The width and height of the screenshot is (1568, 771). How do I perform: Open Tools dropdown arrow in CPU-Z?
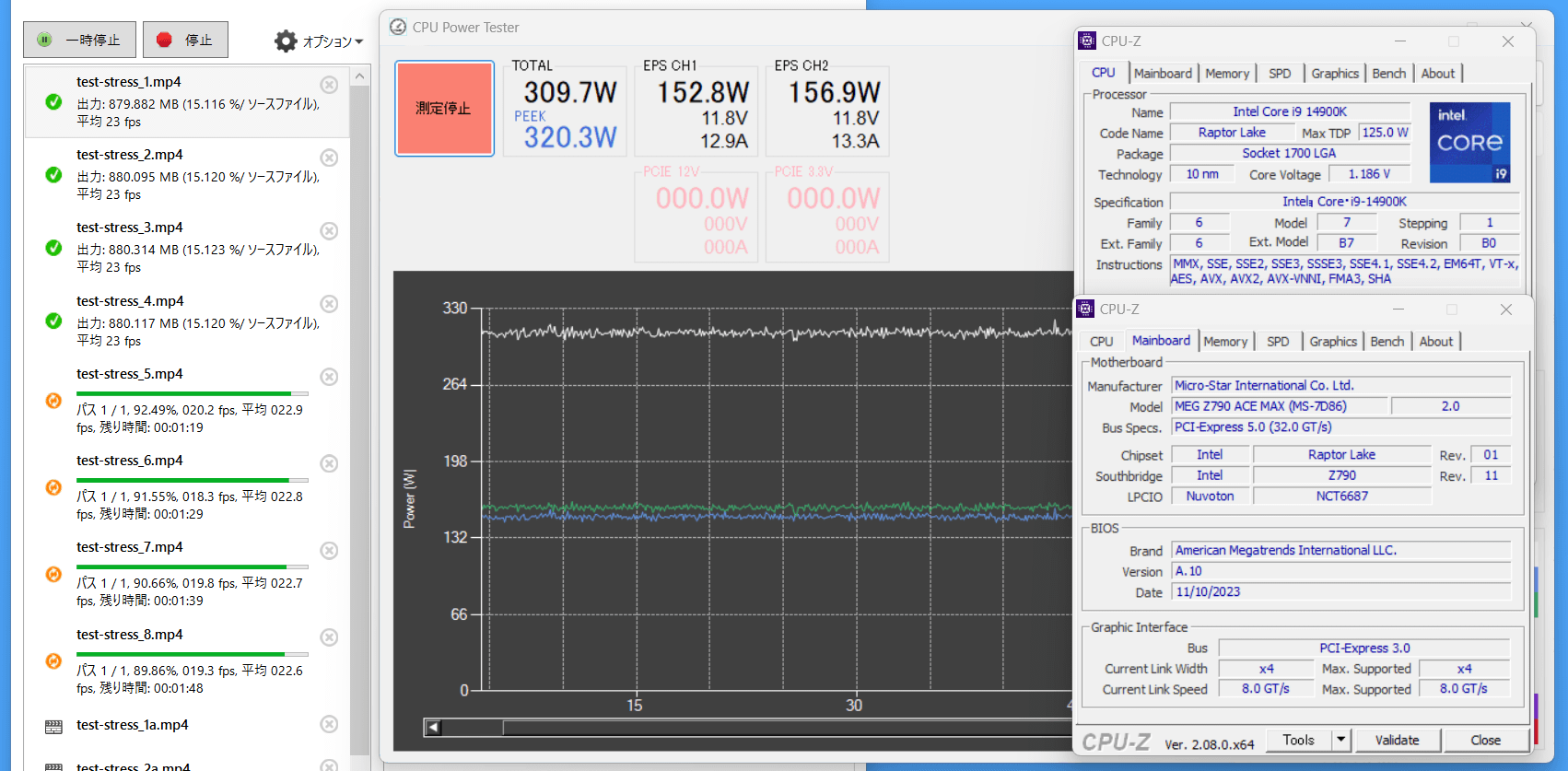[1341, 740]
